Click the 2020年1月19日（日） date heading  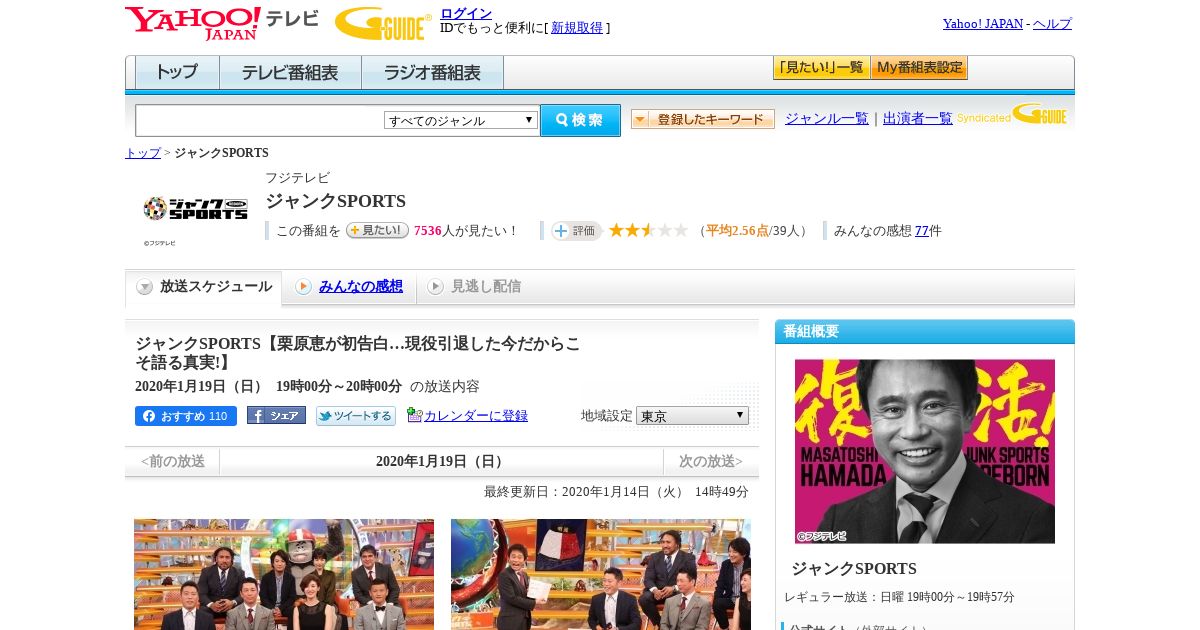441,461
